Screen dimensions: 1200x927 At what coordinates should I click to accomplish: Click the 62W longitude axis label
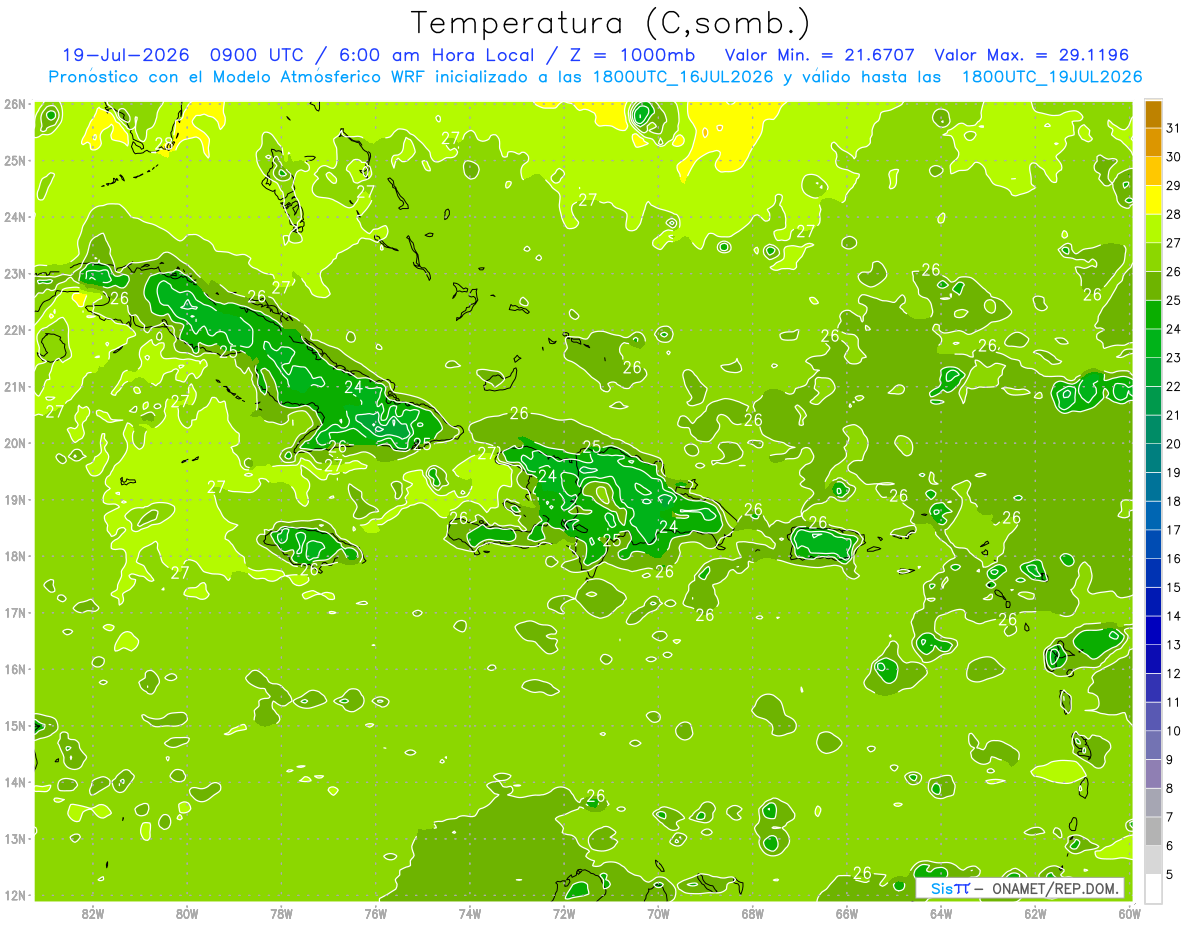[x=1035, y=913]
